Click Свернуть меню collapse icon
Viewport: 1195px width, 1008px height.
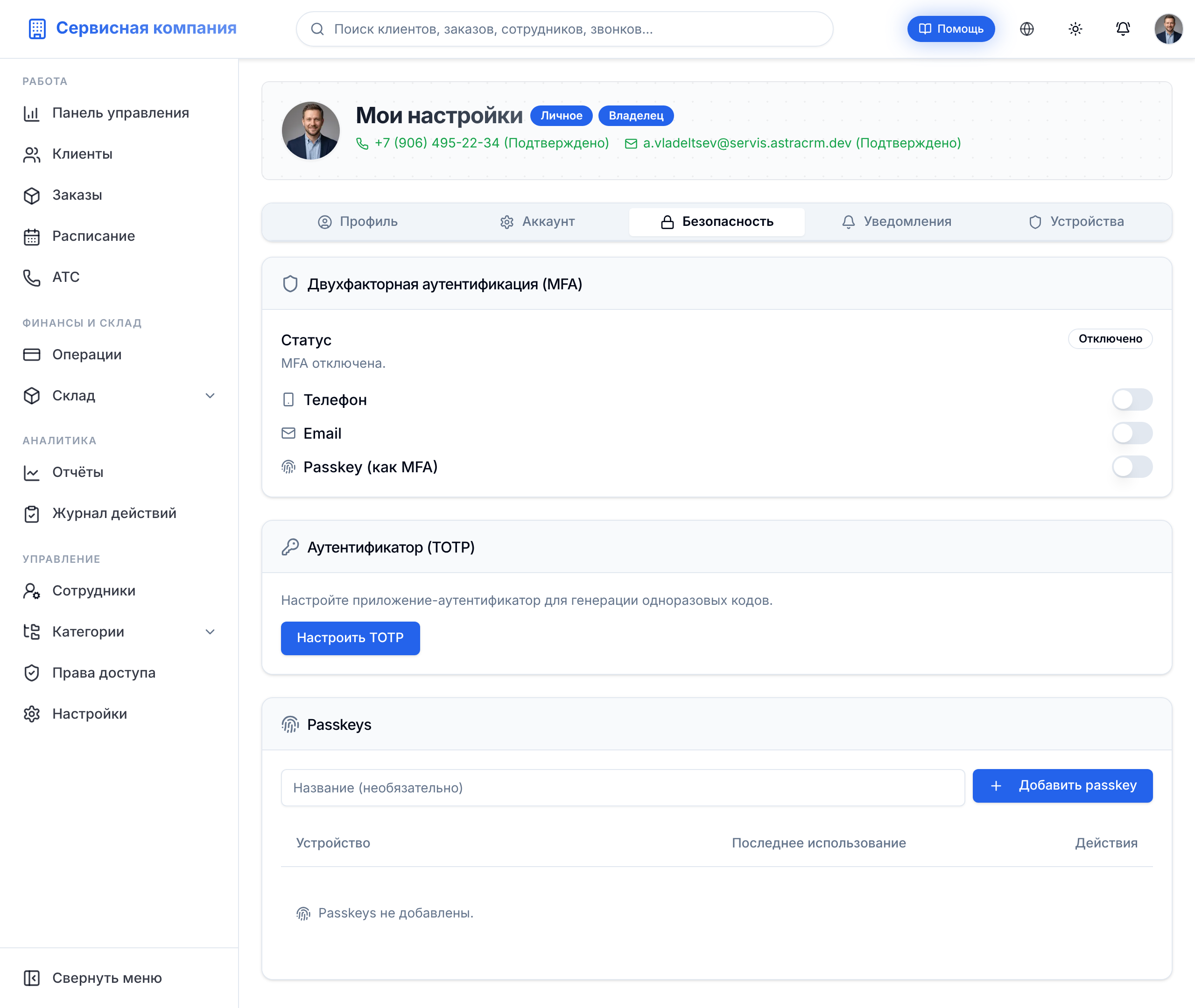tap(32, 978)
